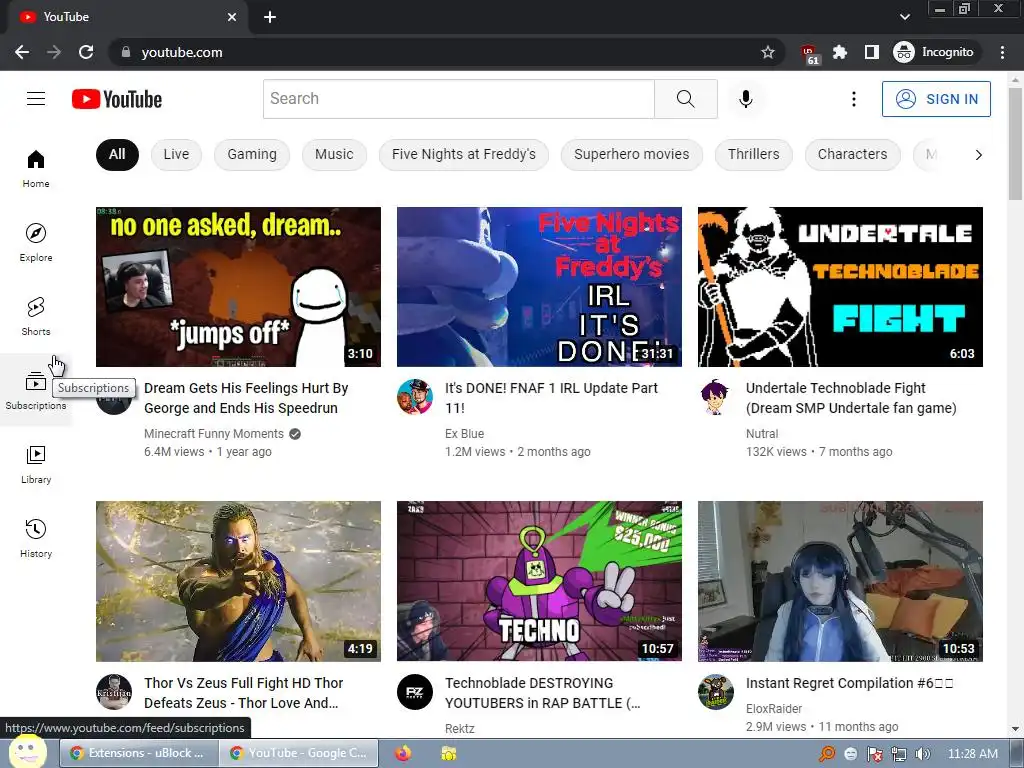Show more category chips with right arrow
This screenshot has height=768, width=1024.
(978, 155)
